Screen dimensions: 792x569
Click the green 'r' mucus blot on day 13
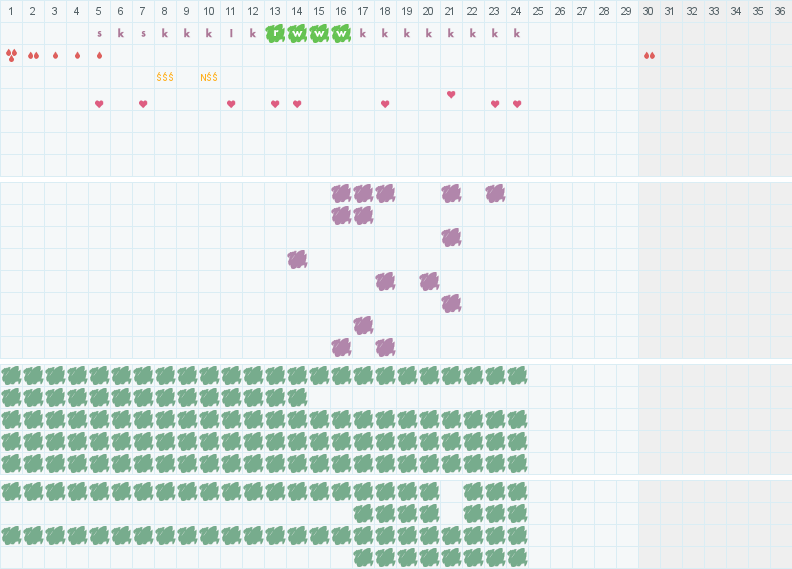(x=275, y=33)
